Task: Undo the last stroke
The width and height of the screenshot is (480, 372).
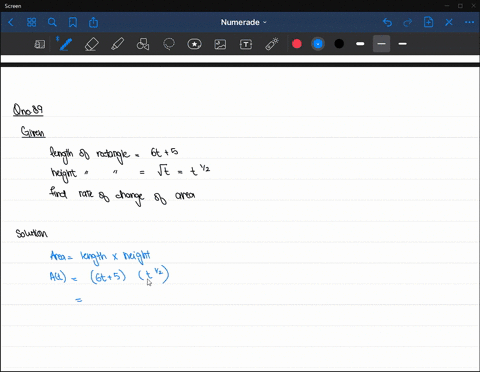Action: 387,22
